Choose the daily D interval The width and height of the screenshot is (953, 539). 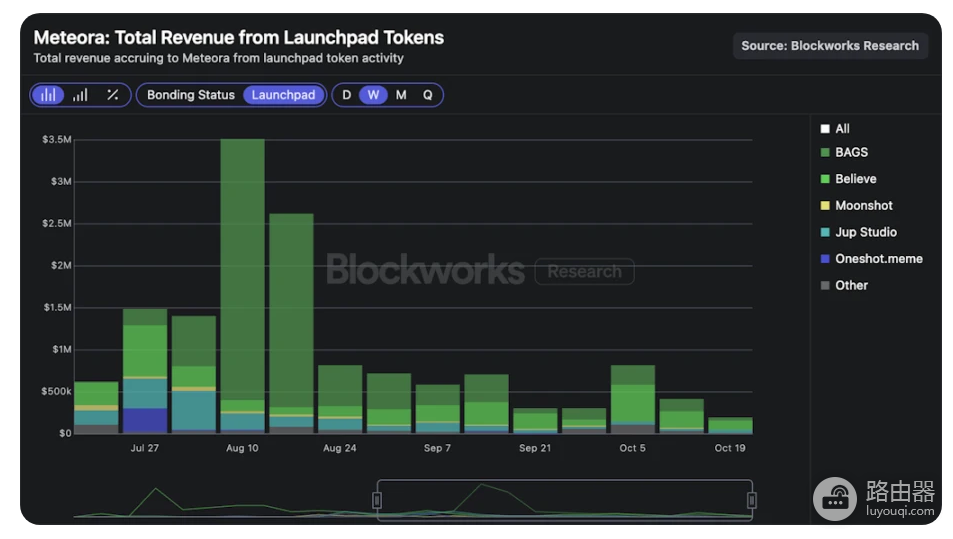(x=346, y=95)
